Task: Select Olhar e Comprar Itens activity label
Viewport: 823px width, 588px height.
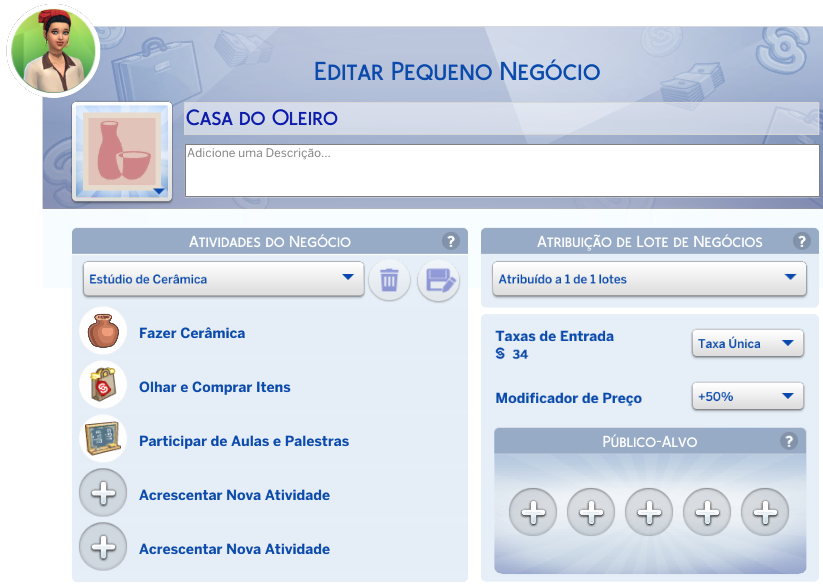Action: pyautogui.click(x=215, y=387)
